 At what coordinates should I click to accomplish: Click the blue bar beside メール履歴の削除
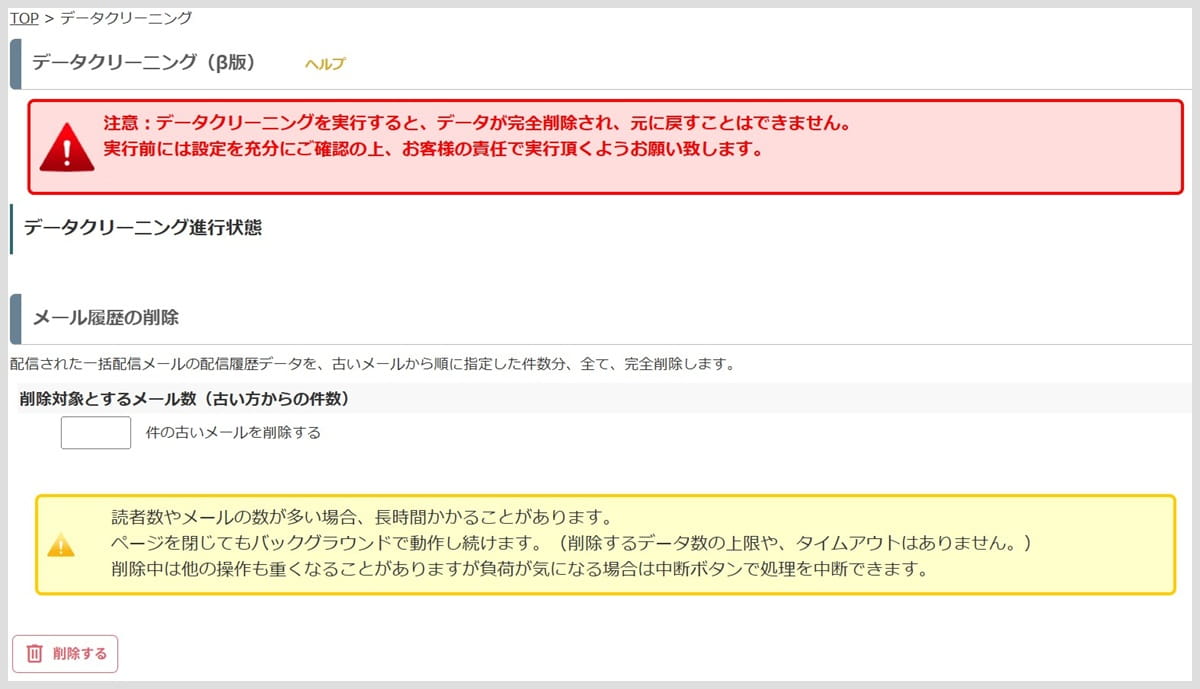point(15,319)
